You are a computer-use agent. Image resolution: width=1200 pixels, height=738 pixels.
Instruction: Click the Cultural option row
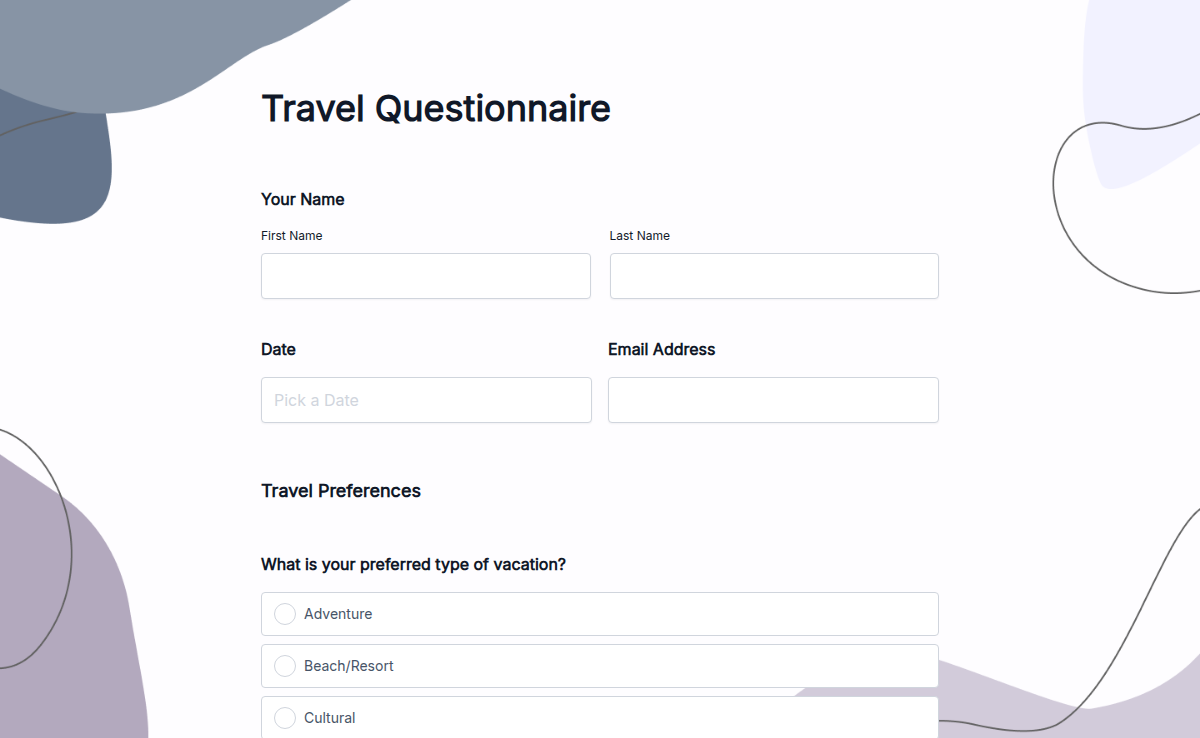(x=599, y=717)
